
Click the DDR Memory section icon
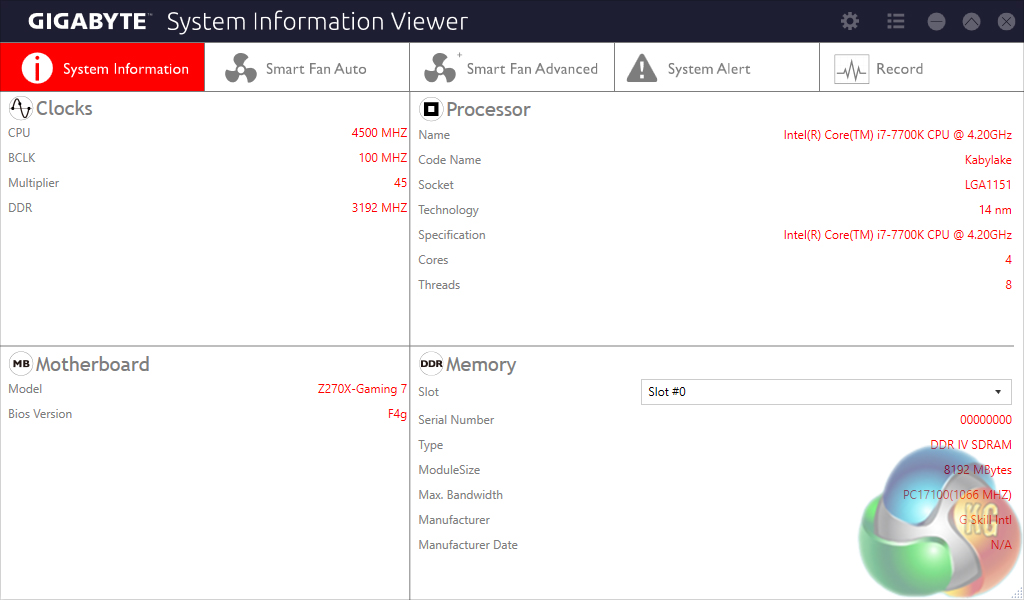click(x=431, y=364)
